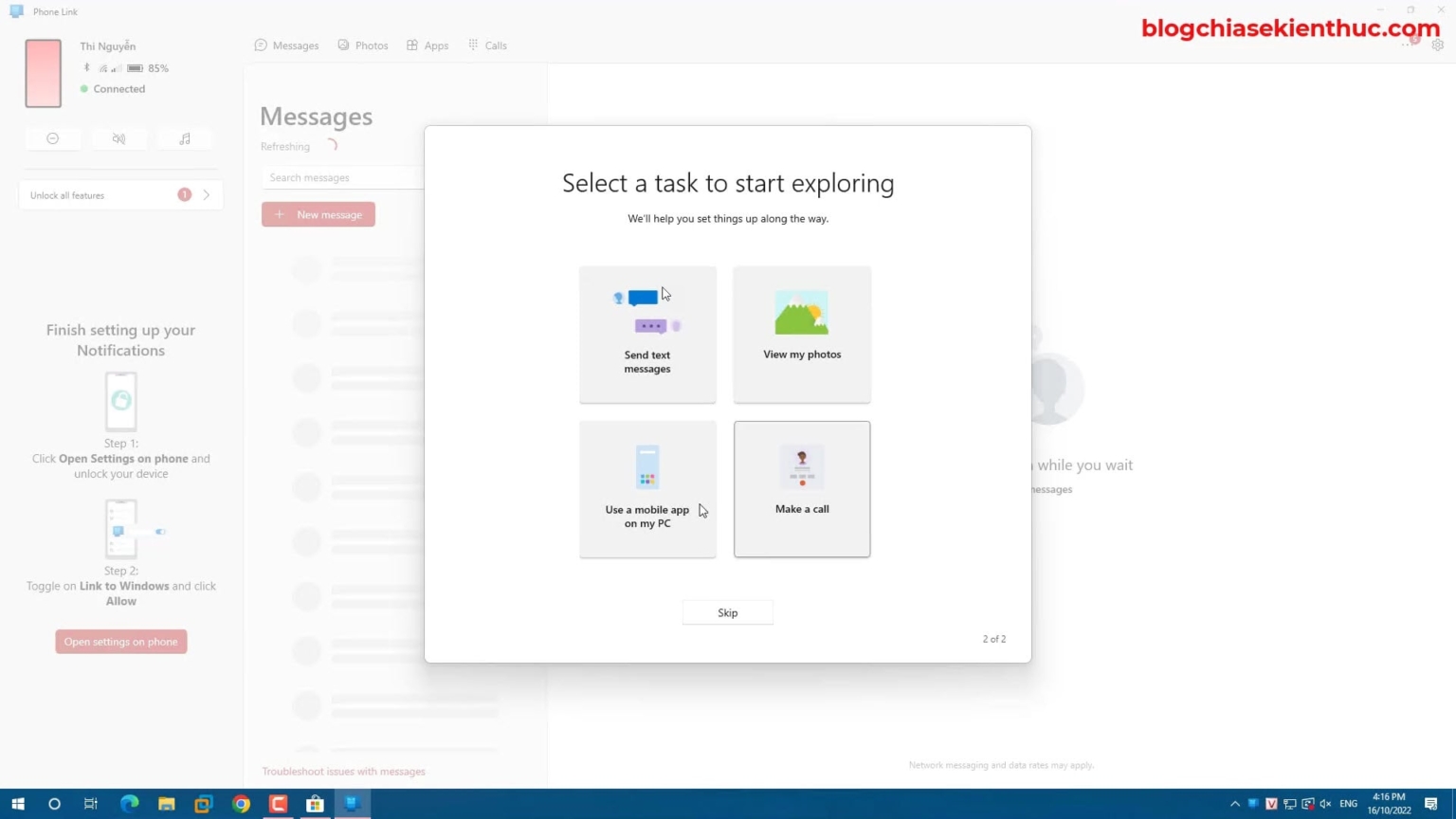Open the phone's music player controls

pos(185,138)
